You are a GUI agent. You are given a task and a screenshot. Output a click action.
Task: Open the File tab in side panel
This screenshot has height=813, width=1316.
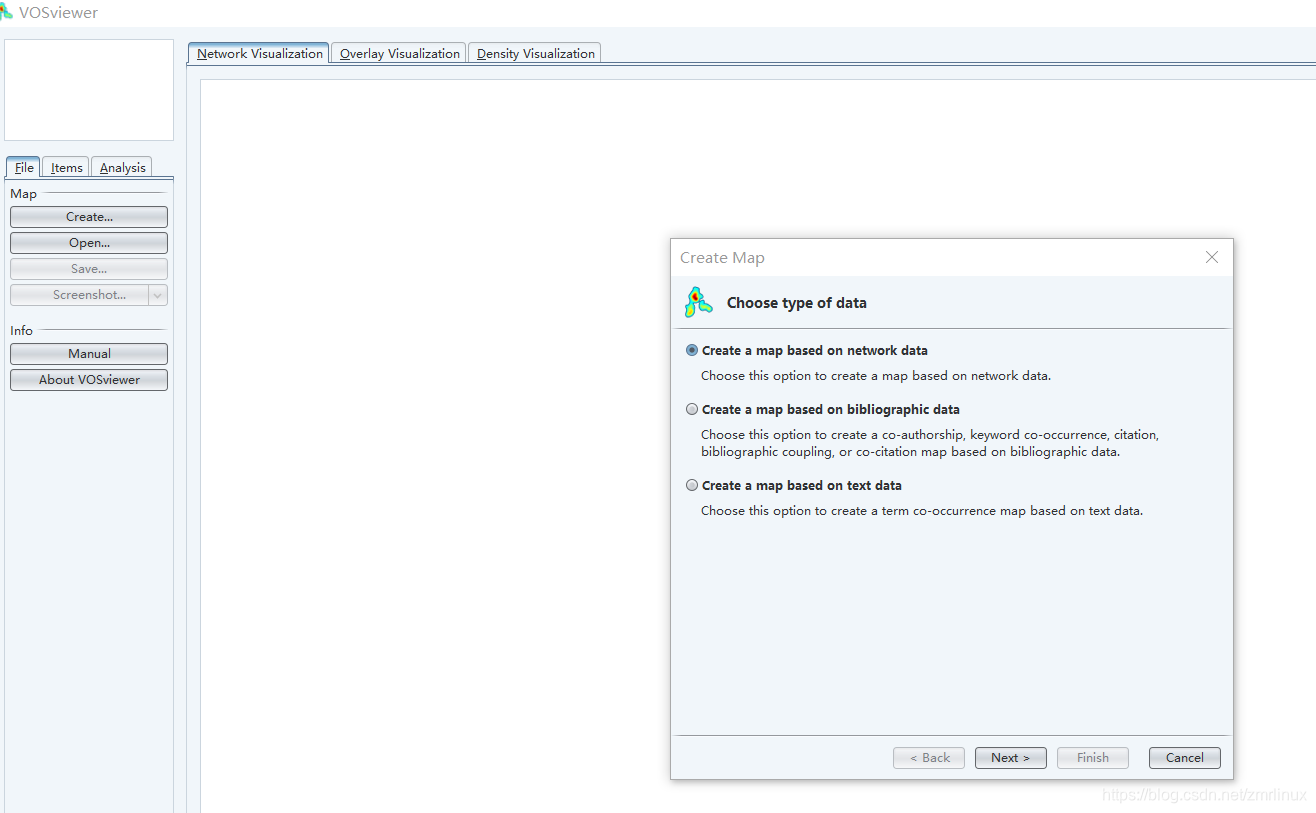(x=24, y=168)
